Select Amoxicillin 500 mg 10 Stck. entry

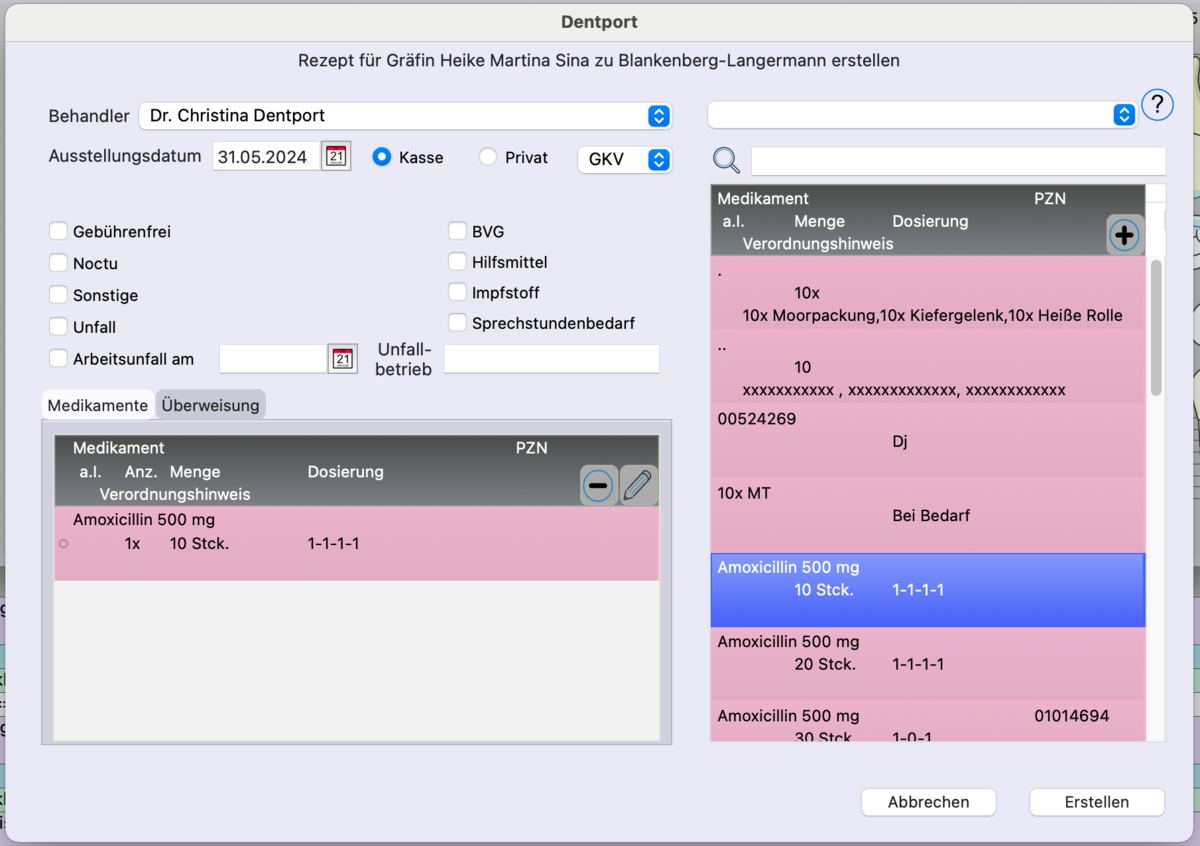click(927, 590)
